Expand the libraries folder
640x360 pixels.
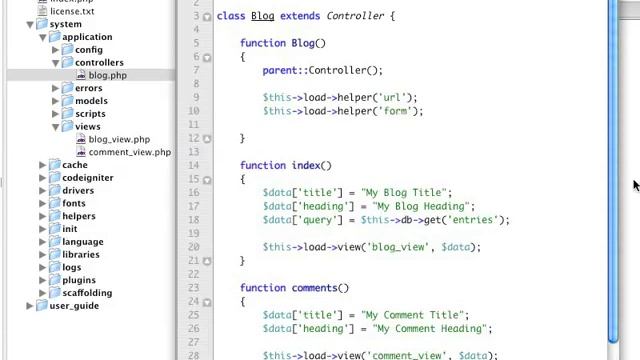click(42, 255)
